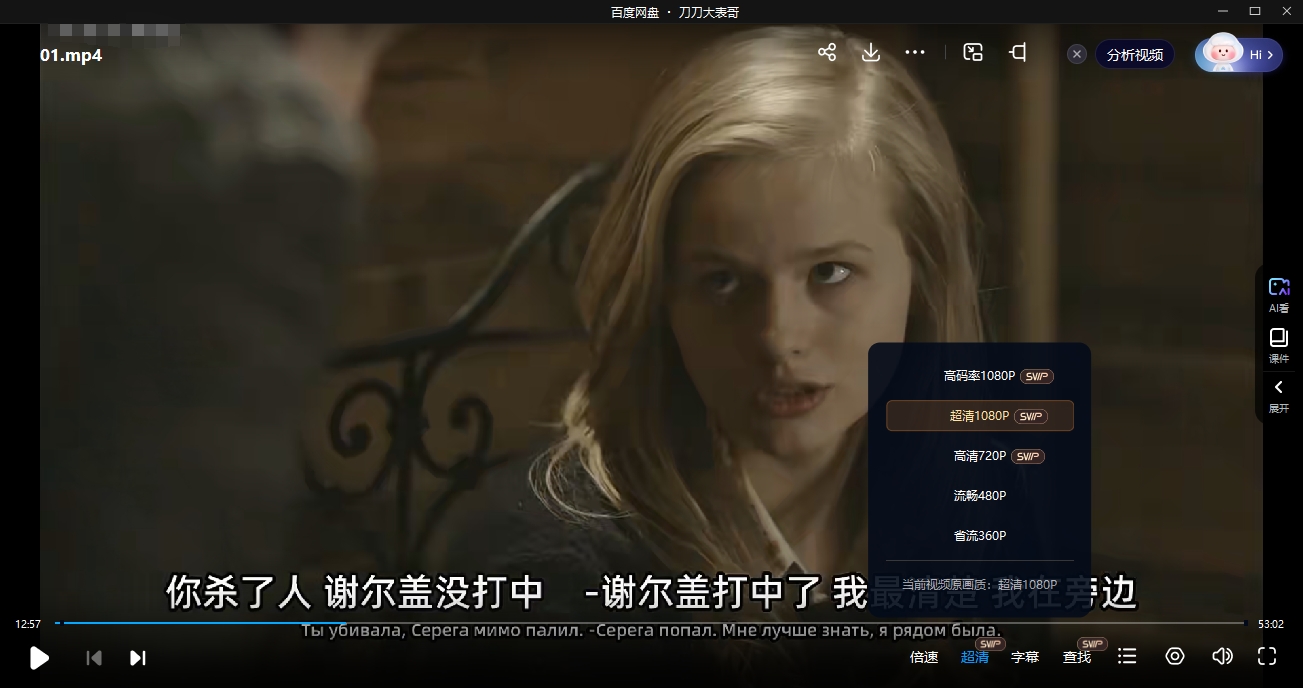Click the 53:02 total duration label
This screenshot has width=1303, height=688.
point(1271,624)
